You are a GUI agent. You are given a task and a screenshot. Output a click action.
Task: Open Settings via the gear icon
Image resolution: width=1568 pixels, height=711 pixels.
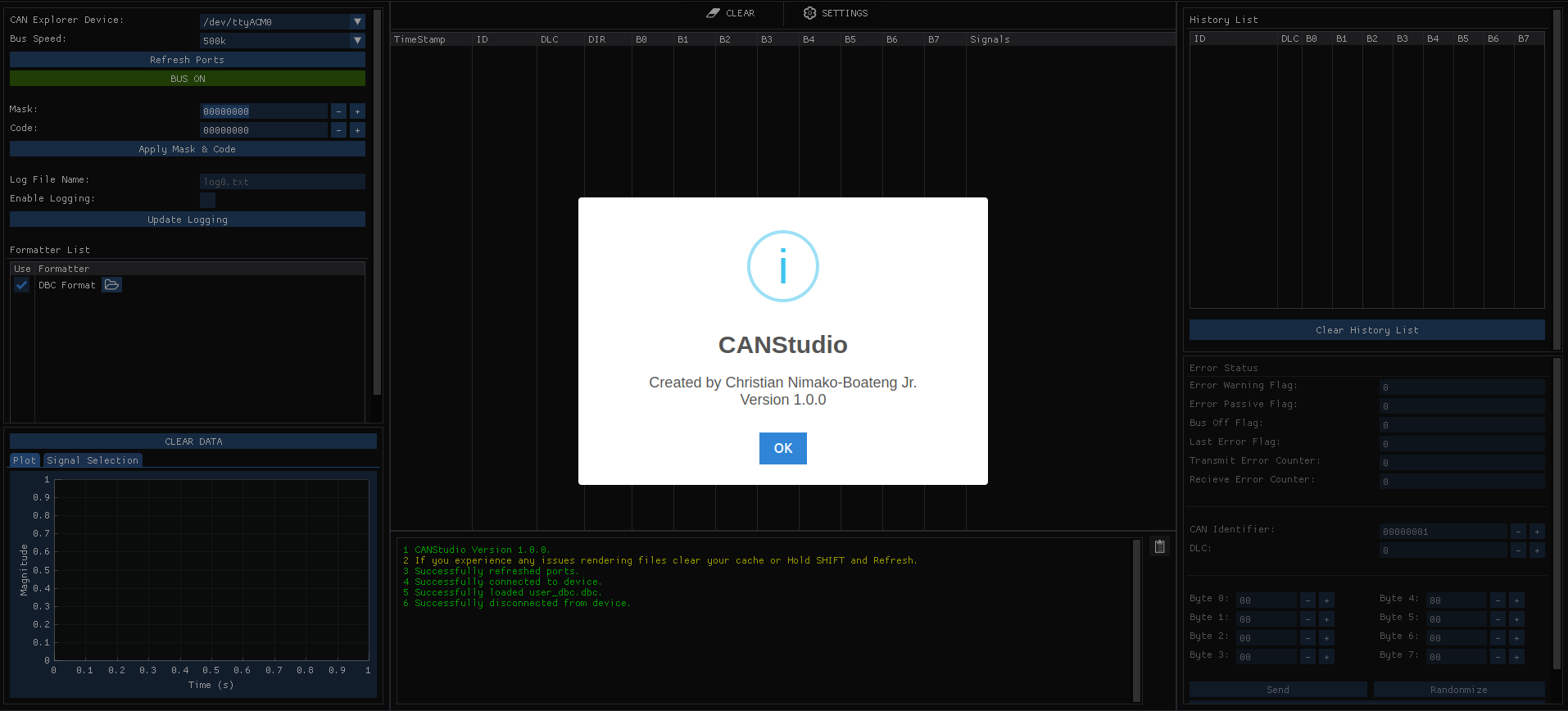pos(809,13)
